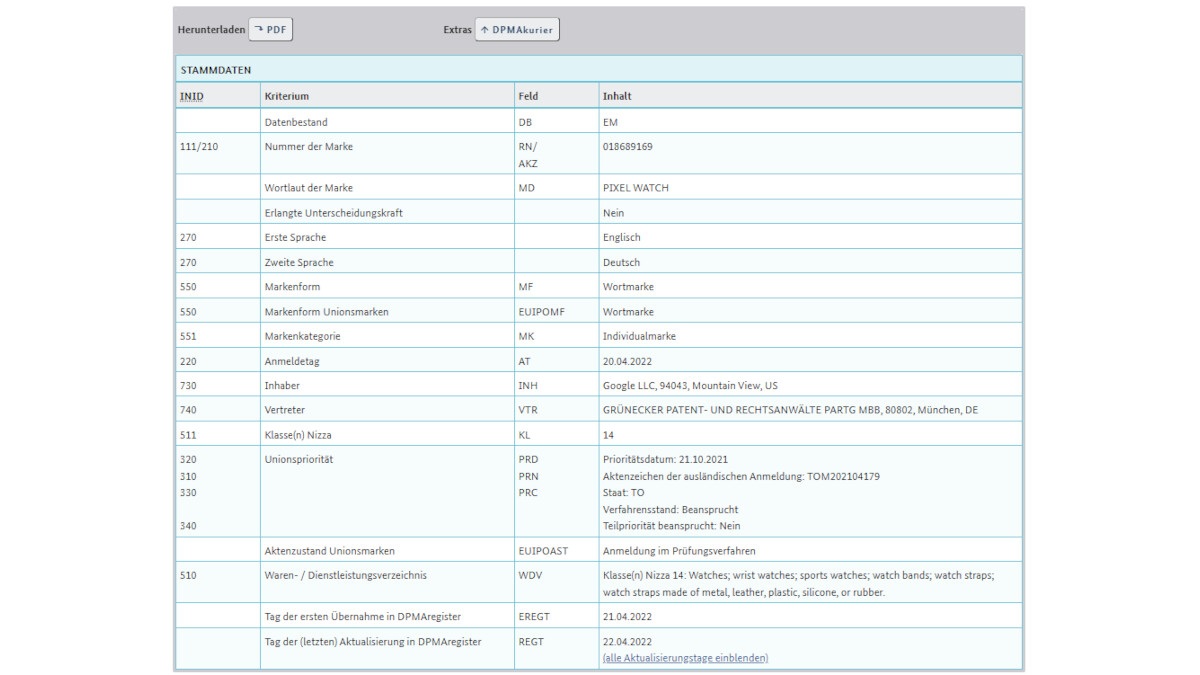Screen dimensions: 1200x675
Task: Click the INID code 511
Action: pyautogui.click(x=188, y=435)
